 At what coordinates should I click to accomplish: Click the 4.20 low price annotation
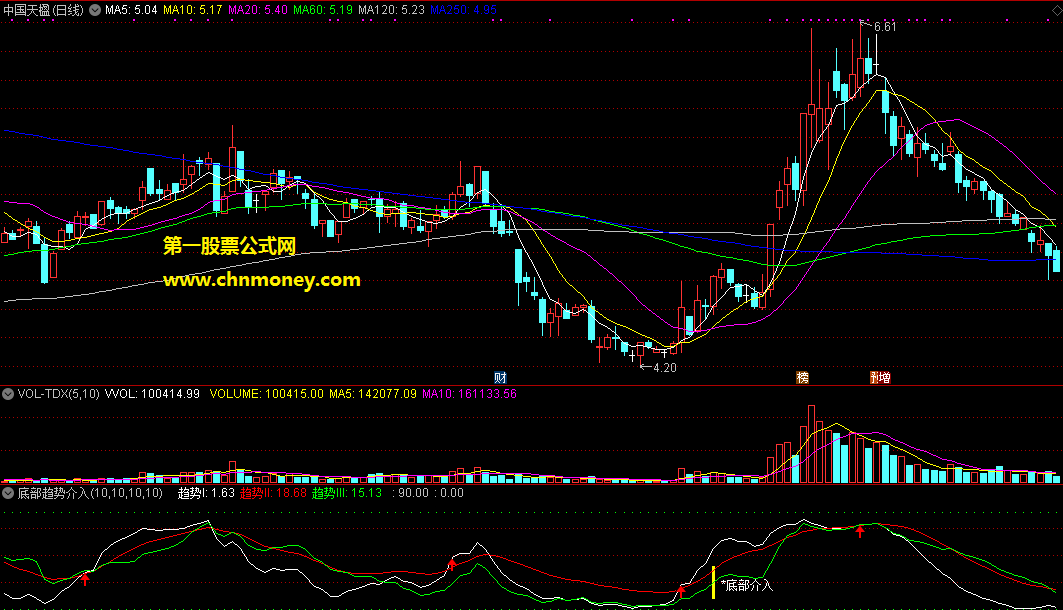665,367
